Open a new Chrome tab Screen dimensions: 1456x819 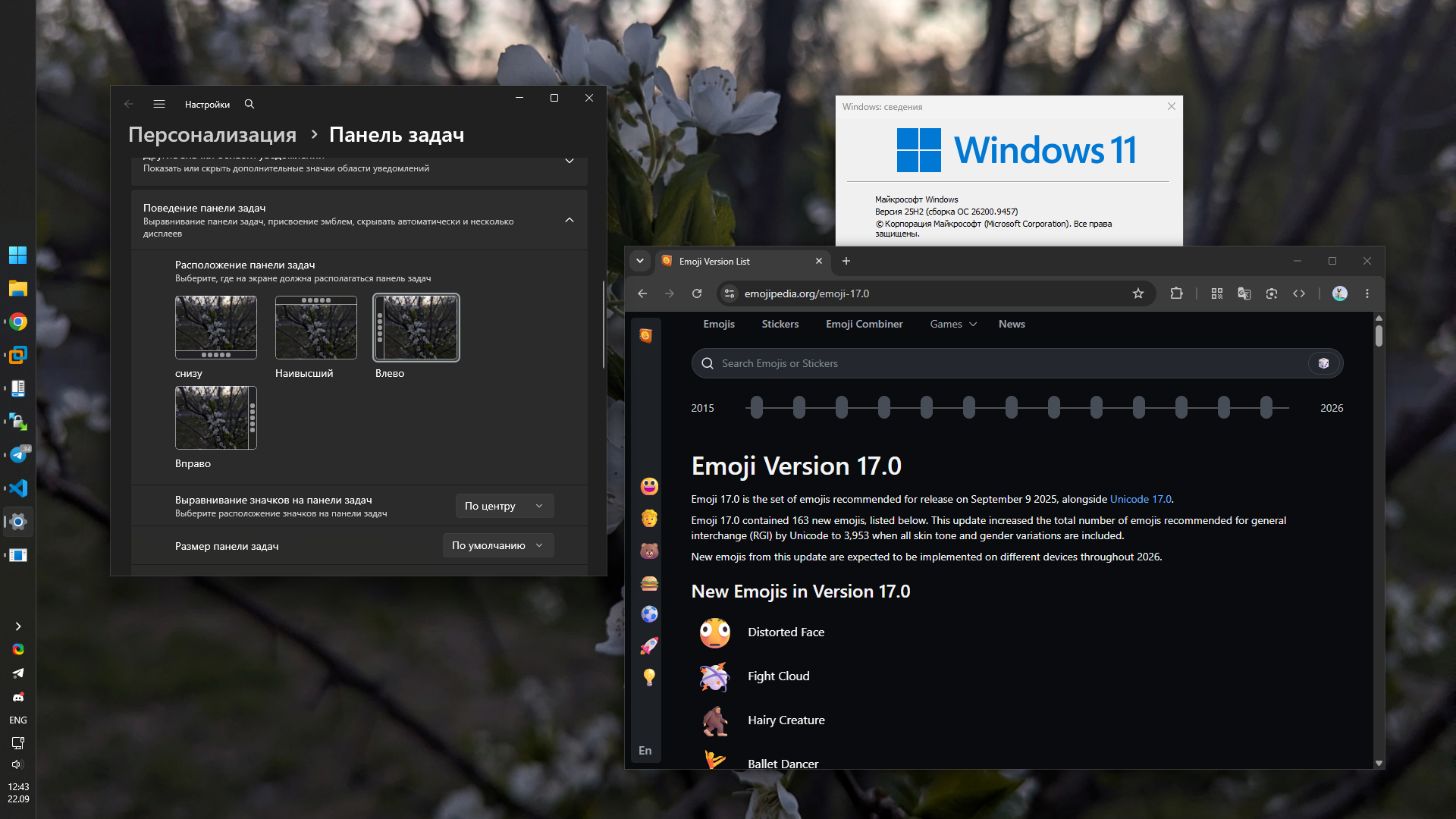(x=846, y=261)
